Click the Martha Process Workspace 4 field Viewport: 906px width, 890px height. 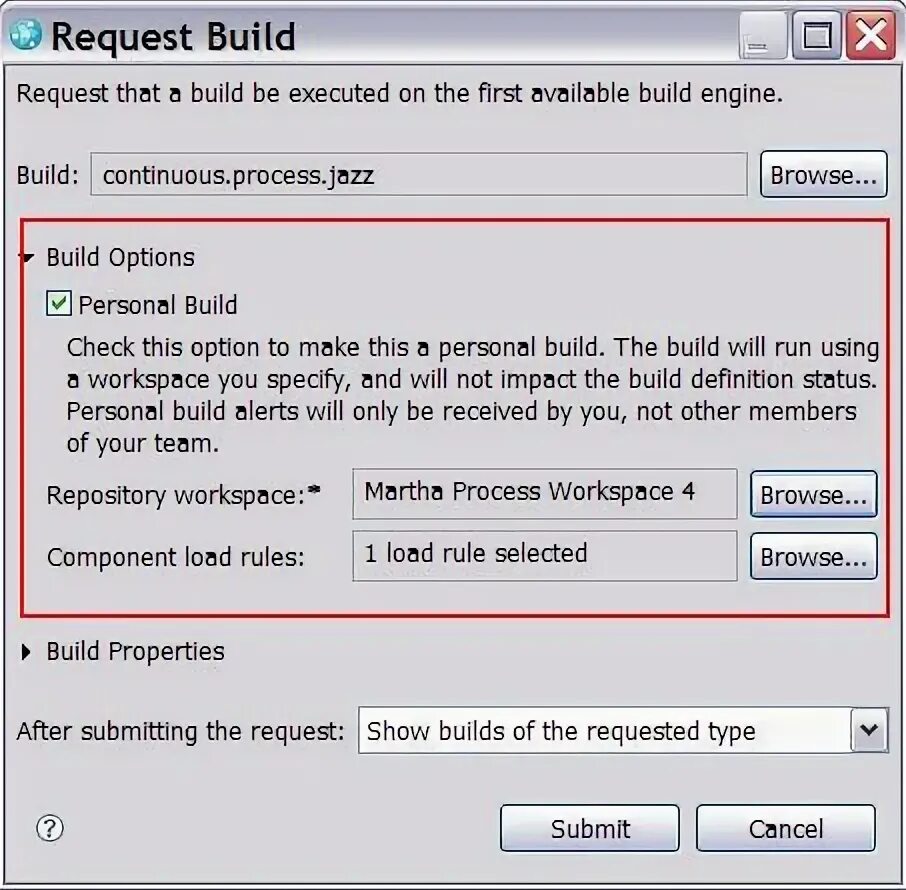(x=545, y=494)
